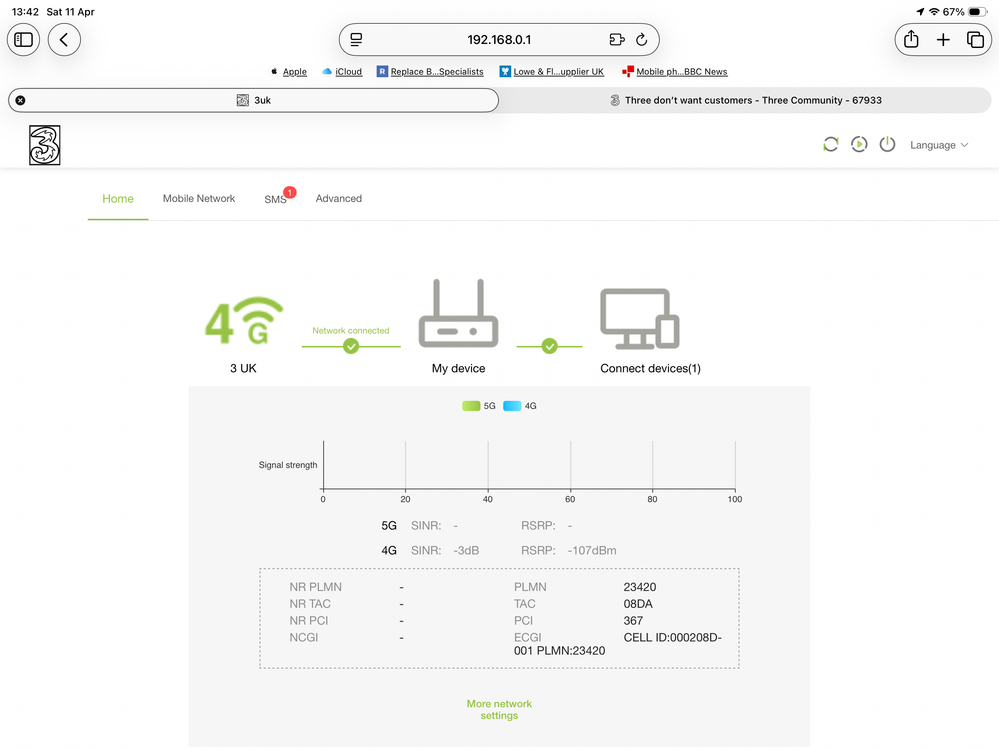The height and width of the screenshot is (749, 999).
Task: Open the Share sheet icon
Action: coord(911,39)
